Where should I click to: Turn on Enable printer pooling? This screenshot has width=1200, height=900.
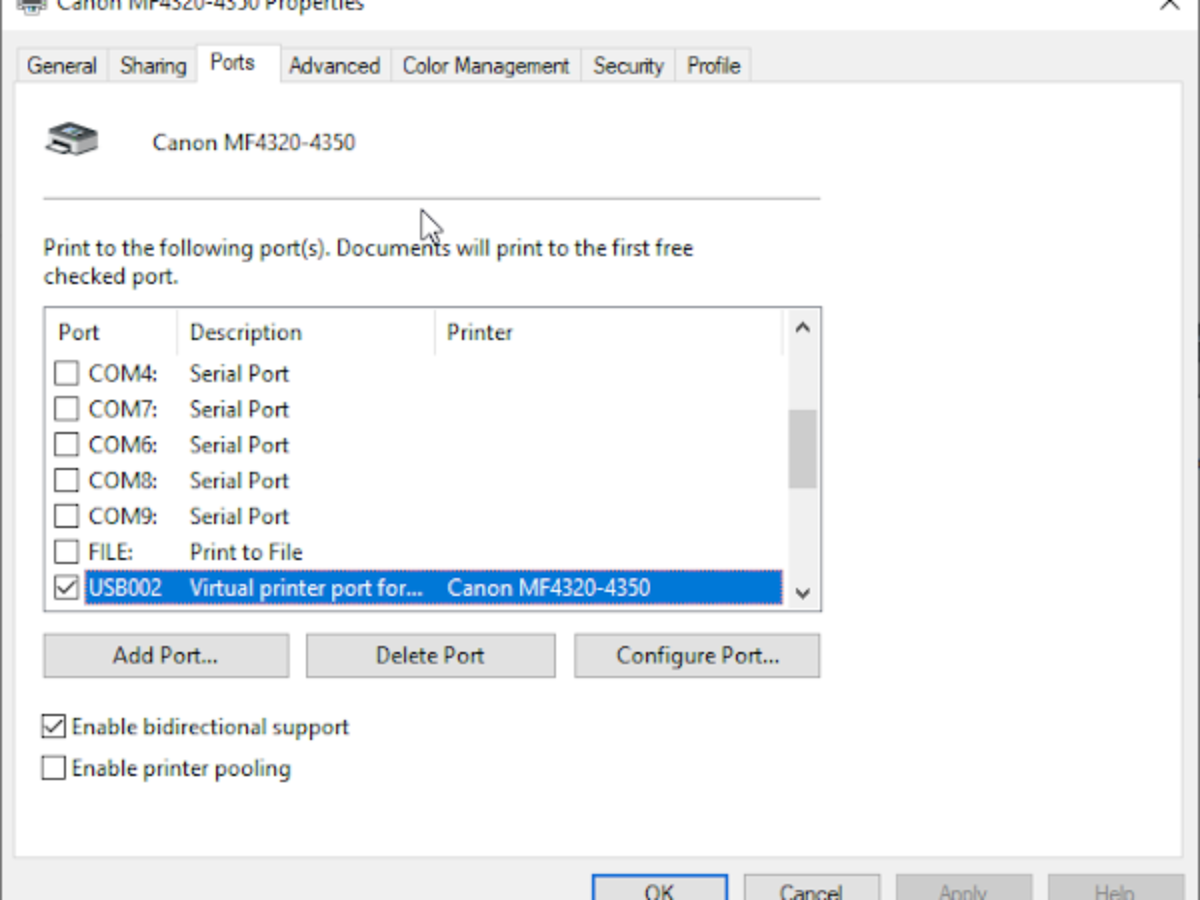click(54, 768)
